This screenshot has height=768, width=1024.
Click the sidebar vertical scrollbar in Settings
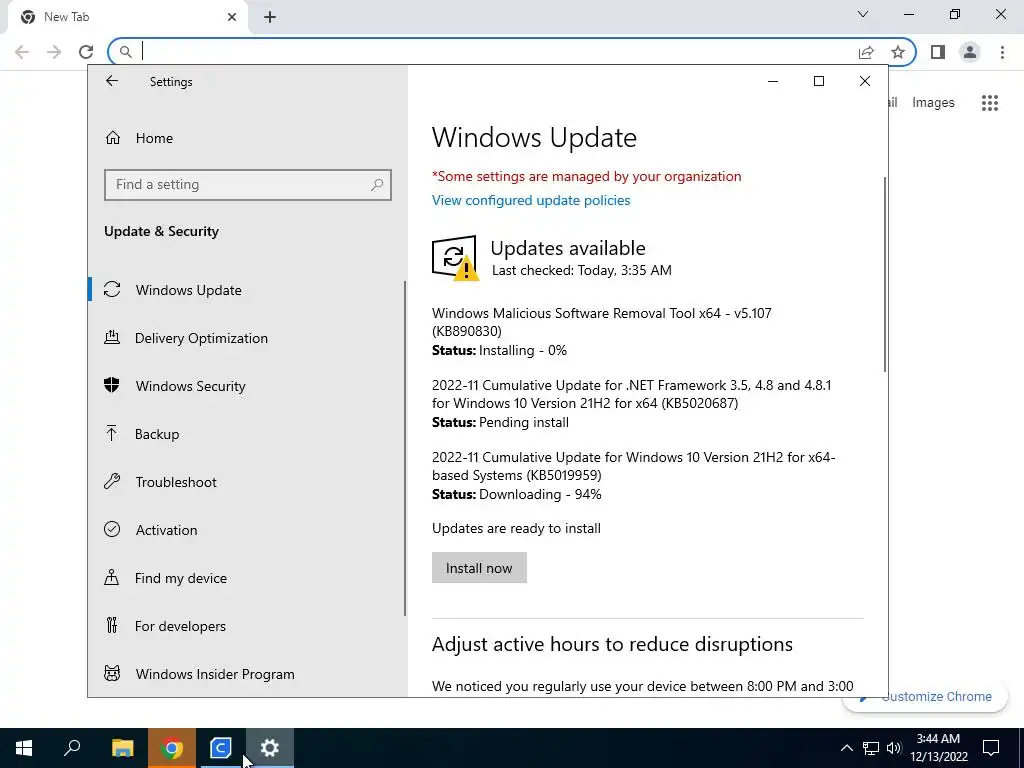click(405, 448)
